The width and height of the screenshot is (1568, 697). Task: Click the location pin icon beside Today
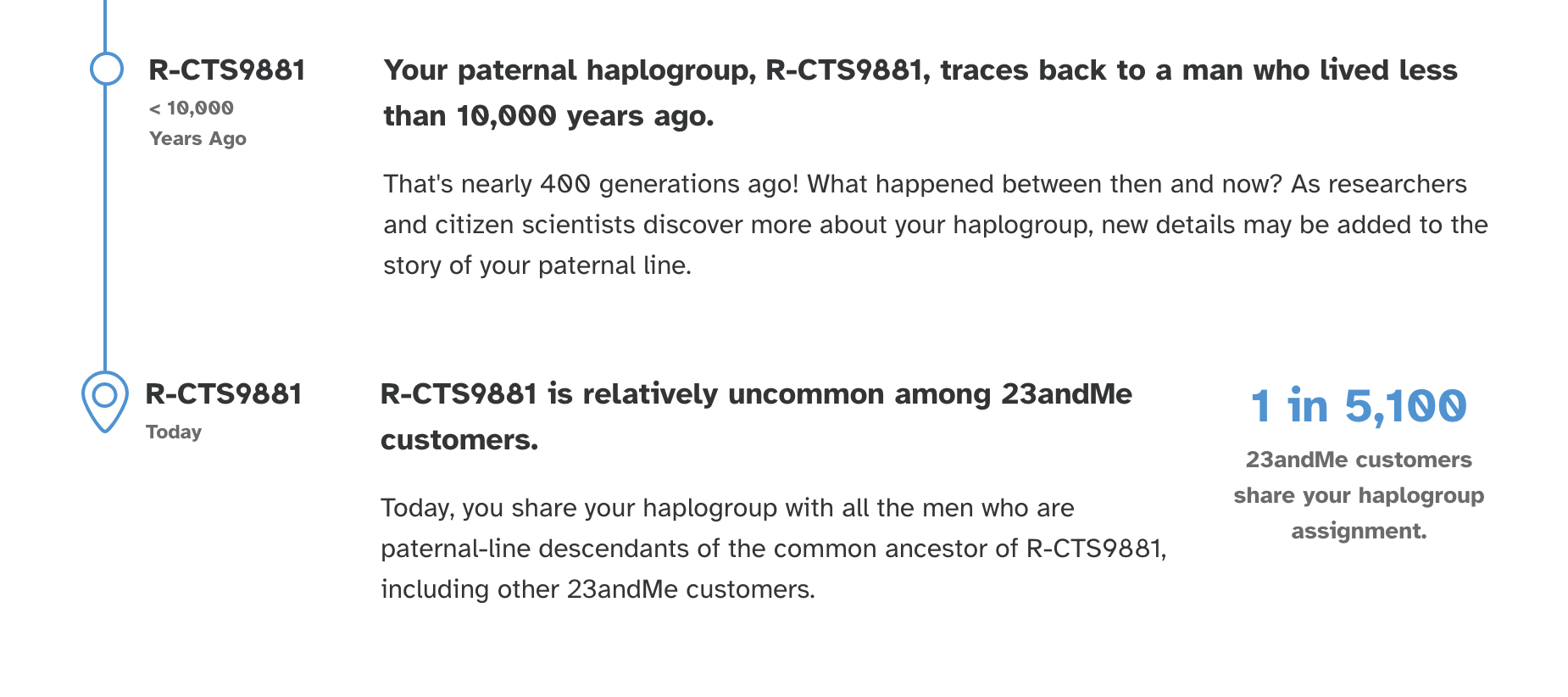104,399
